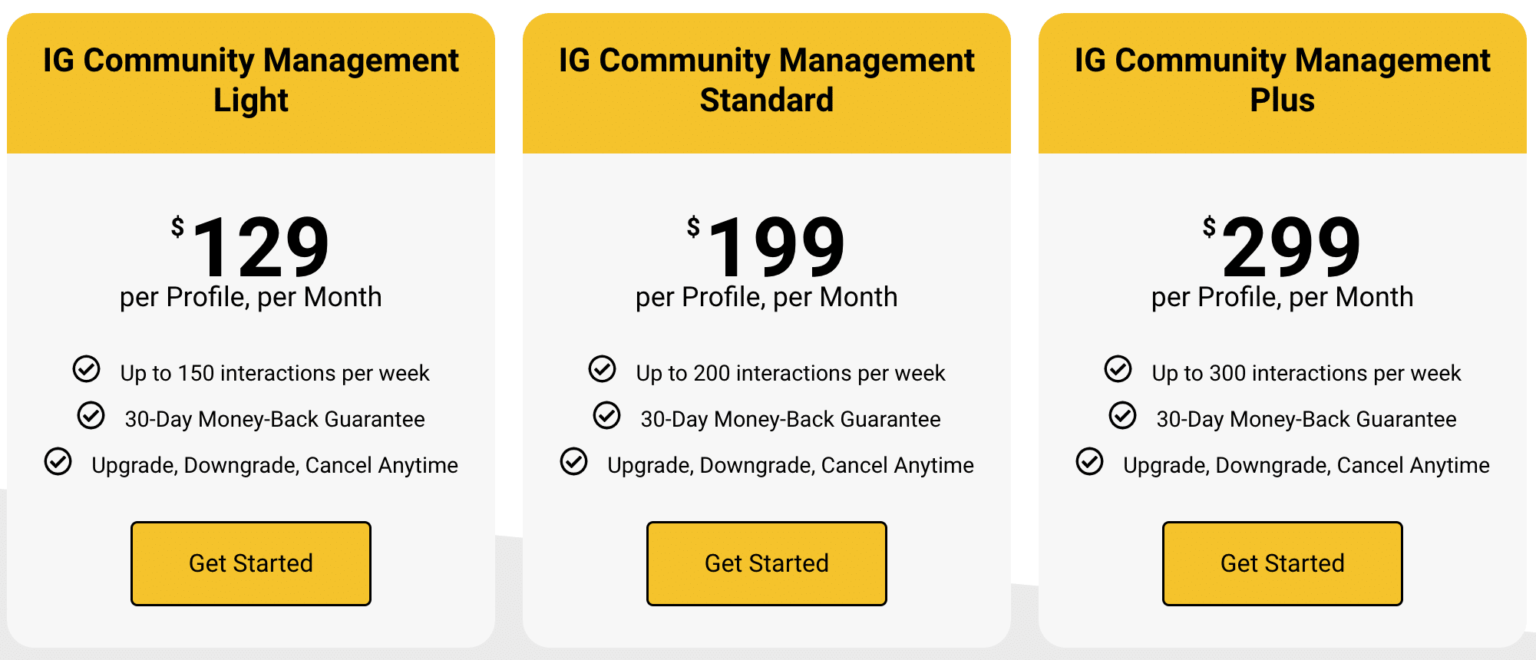
Task: Click the checkmark beside '300 interactions per week'
Action: 1118,369
